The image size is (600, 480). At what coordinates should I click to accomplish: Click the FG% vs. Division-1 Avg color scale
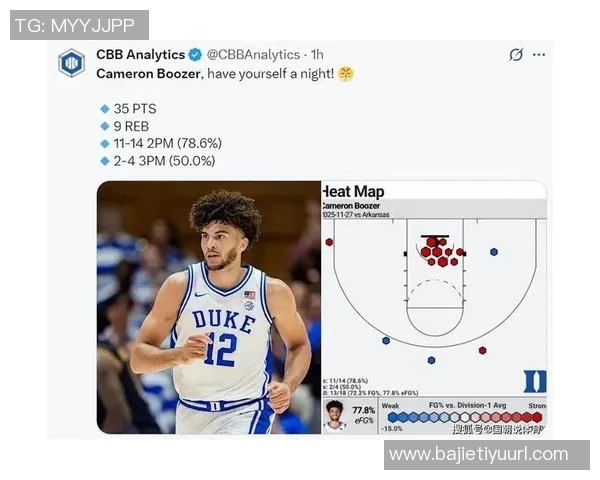464,416
